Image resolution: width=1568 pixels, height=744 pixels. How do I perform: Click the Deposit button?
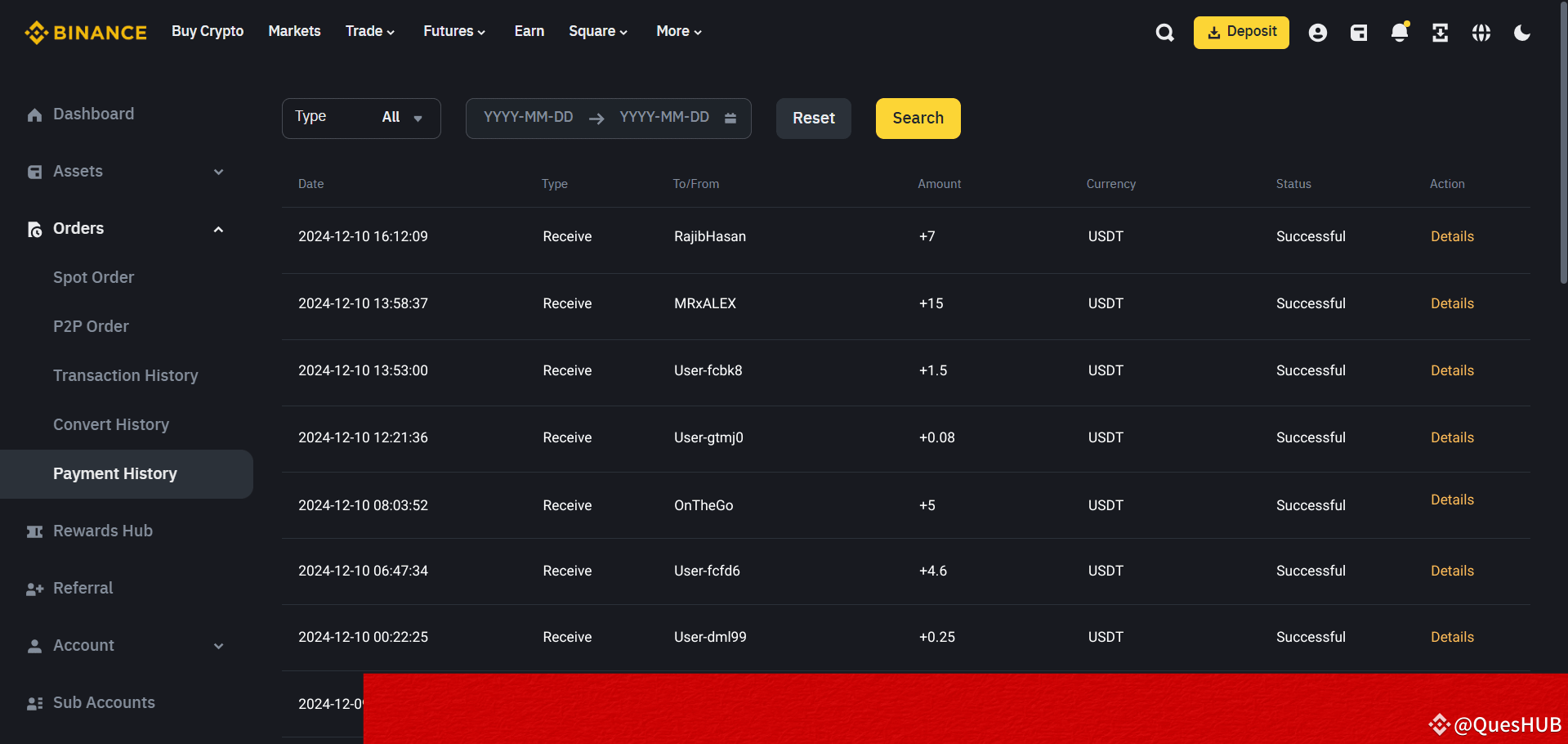click(1241, 33)
